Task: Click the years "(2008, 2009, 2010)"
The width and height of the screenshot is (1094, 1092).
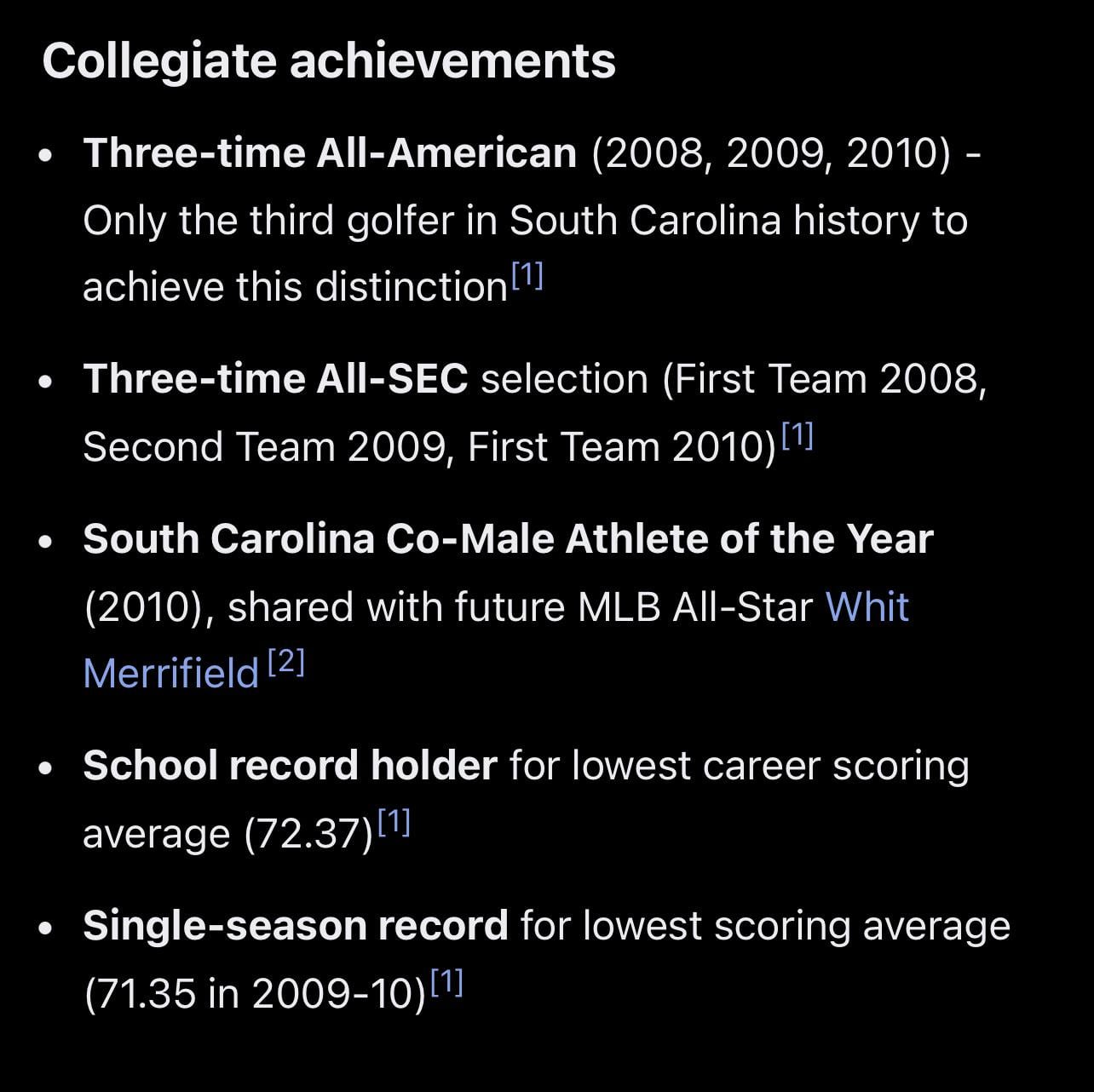Action: (770, 152)
